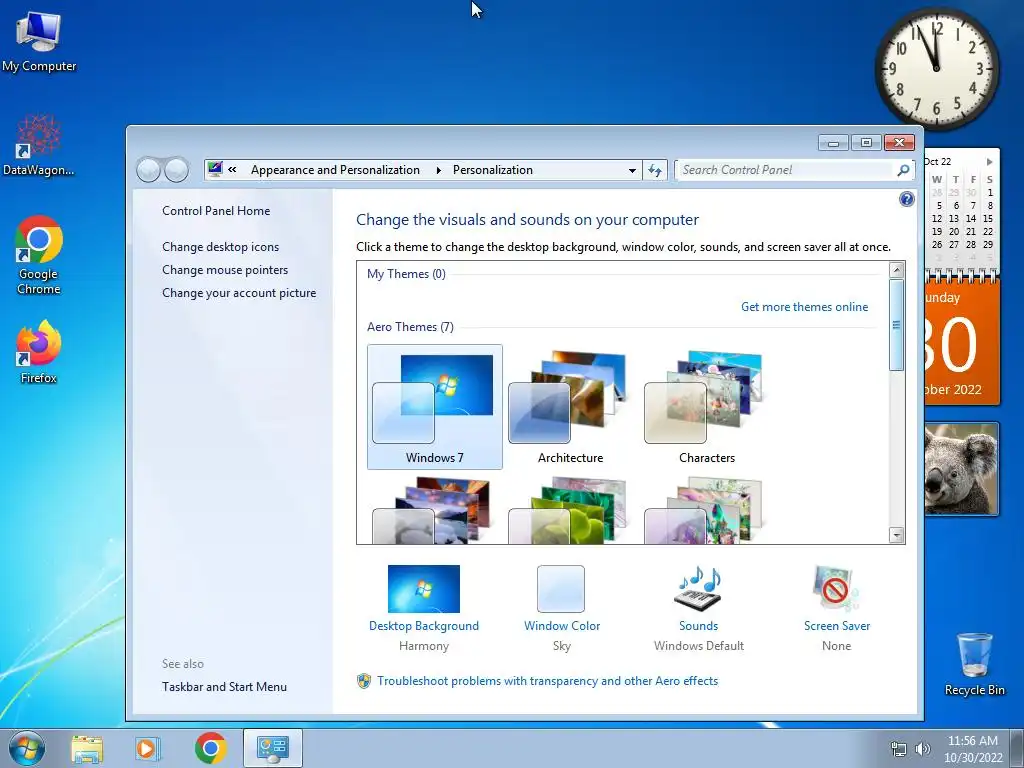Expand the breadcrumb chevron before Appearance

[x=232, y=170]
